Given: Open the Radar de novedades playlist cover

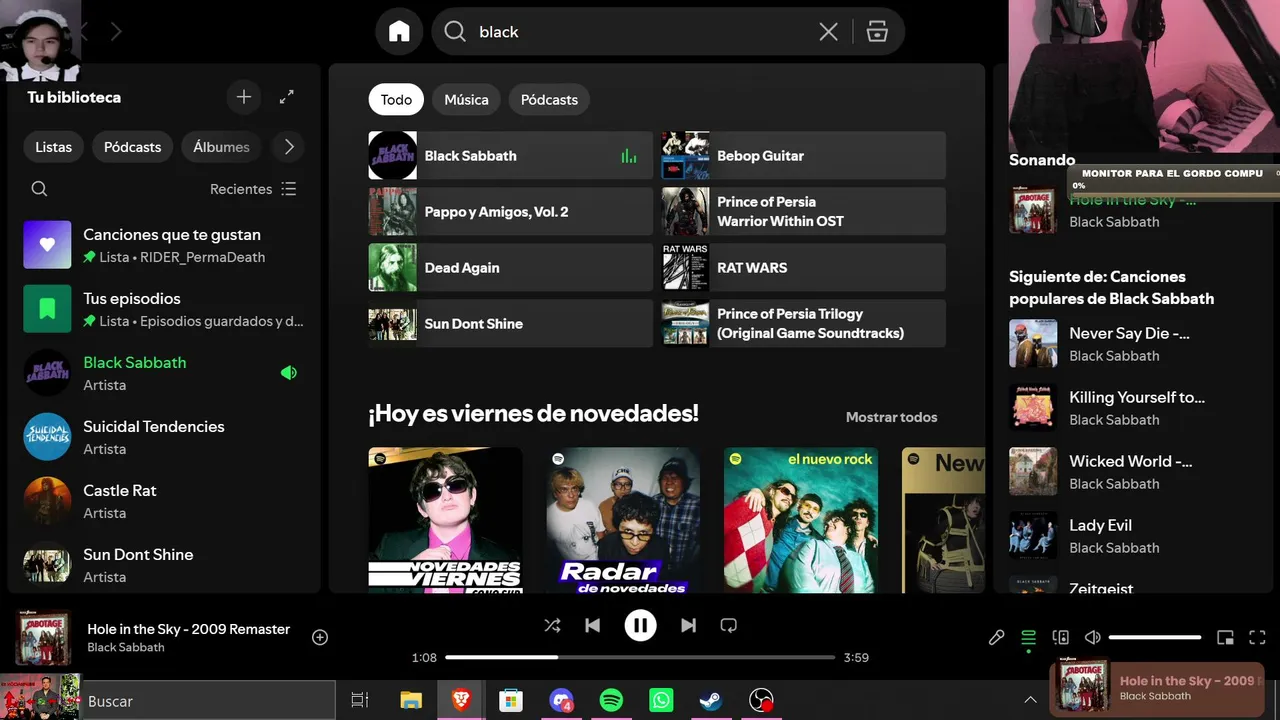Looking at the screenshot, I should click(x=623, y=520).
